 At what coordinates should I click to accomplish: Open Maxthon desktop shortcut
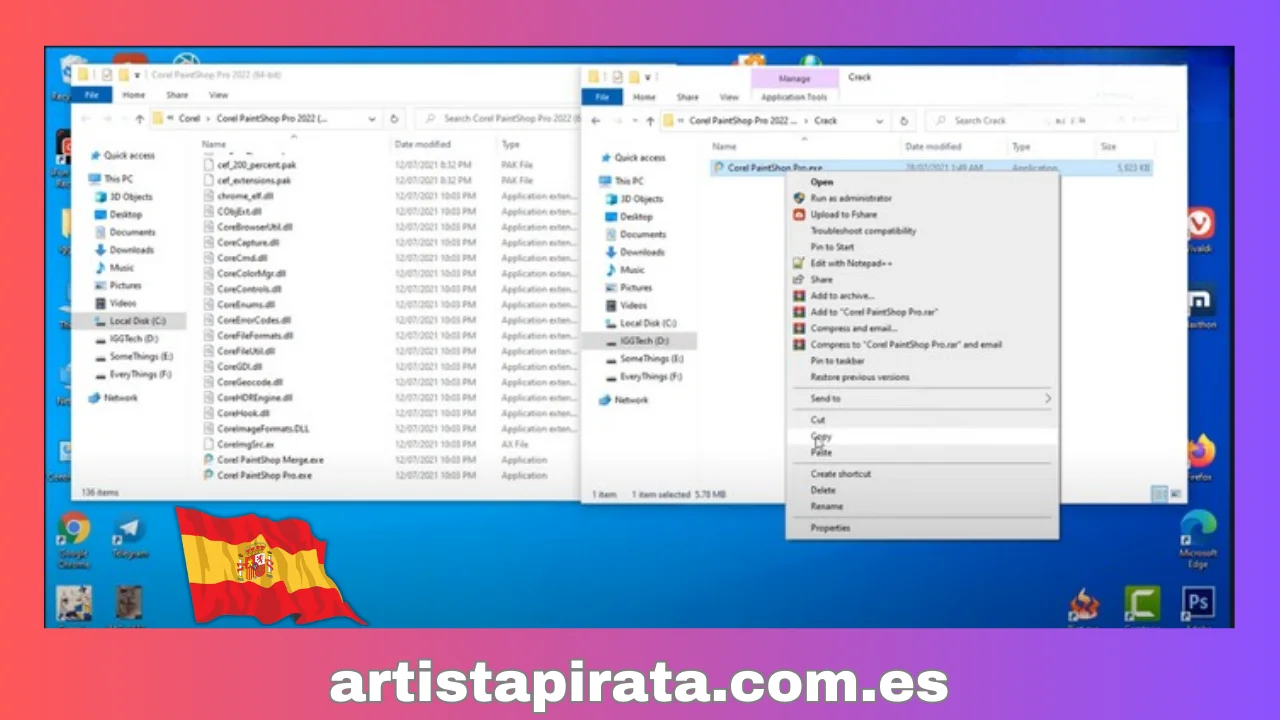1199,308
